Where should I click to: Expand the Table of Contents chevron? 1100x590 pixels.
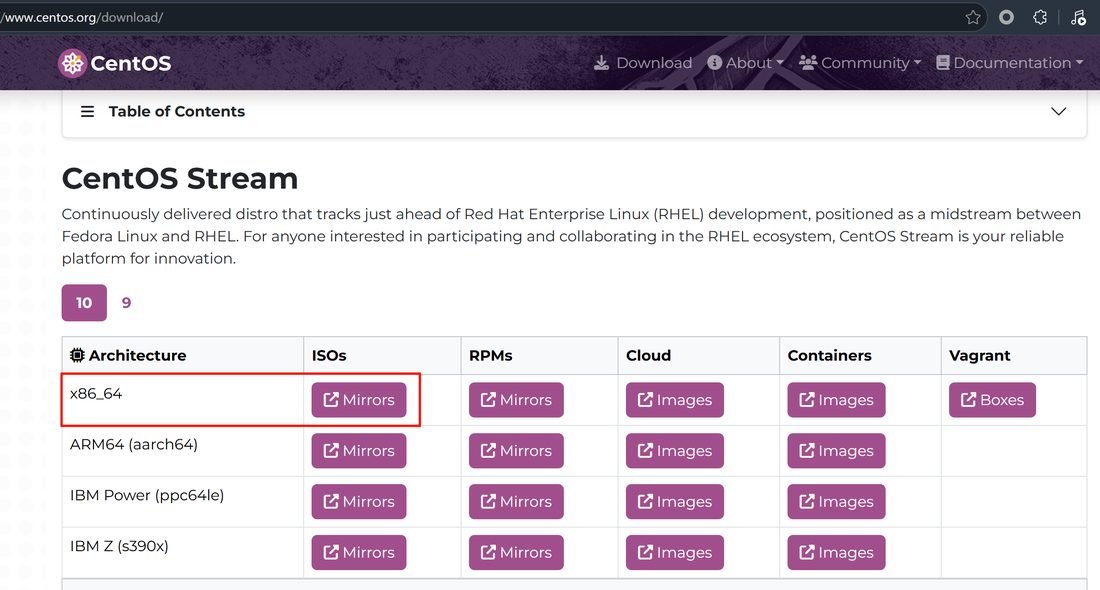pos(1058,112)
